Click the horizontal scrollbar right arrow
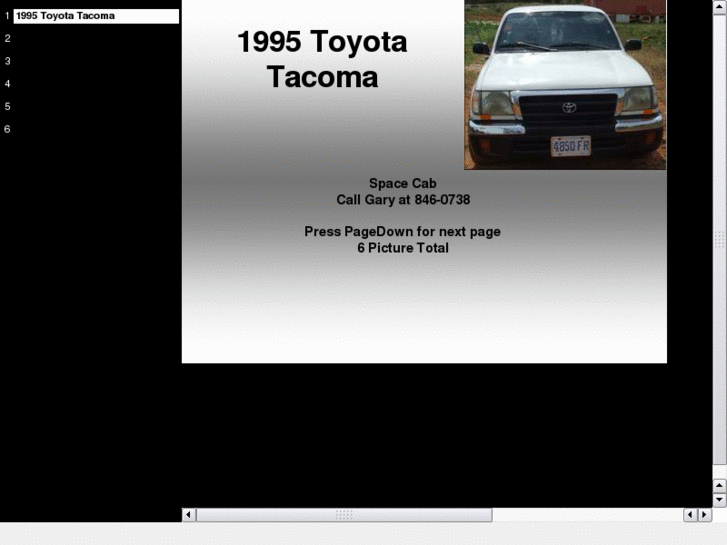Viewport: 727px width, 545px height. point(705,515)
